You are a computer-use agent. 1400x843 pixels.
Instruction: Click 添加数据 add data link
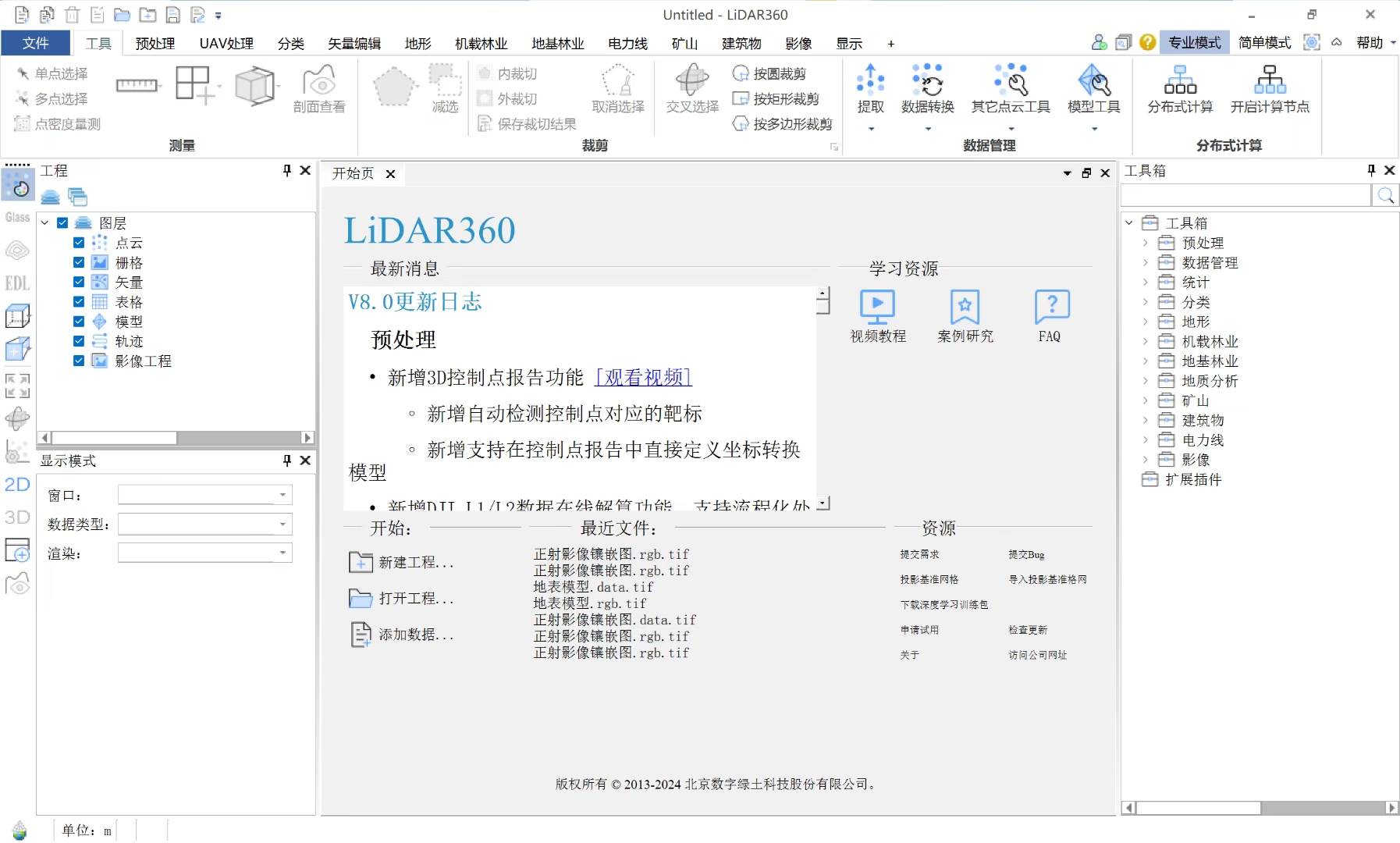tap(401, 635)
